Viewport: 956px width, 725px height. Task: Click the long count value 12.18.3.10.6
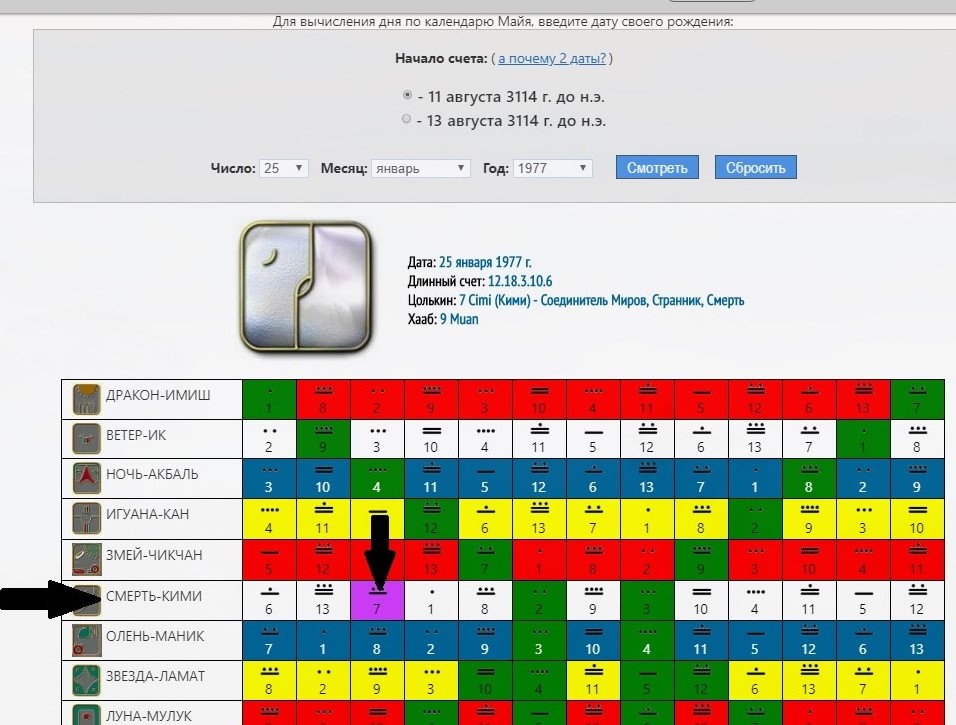click(x=520, y=281)
